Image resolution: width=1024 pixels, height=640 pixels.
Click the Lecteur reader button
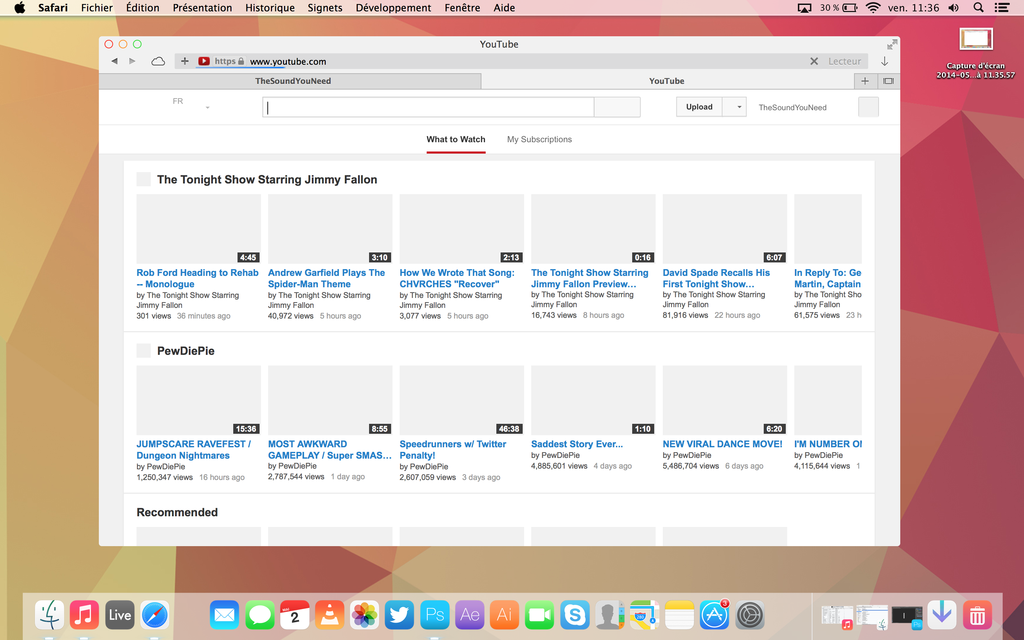[x=844, y=61]
